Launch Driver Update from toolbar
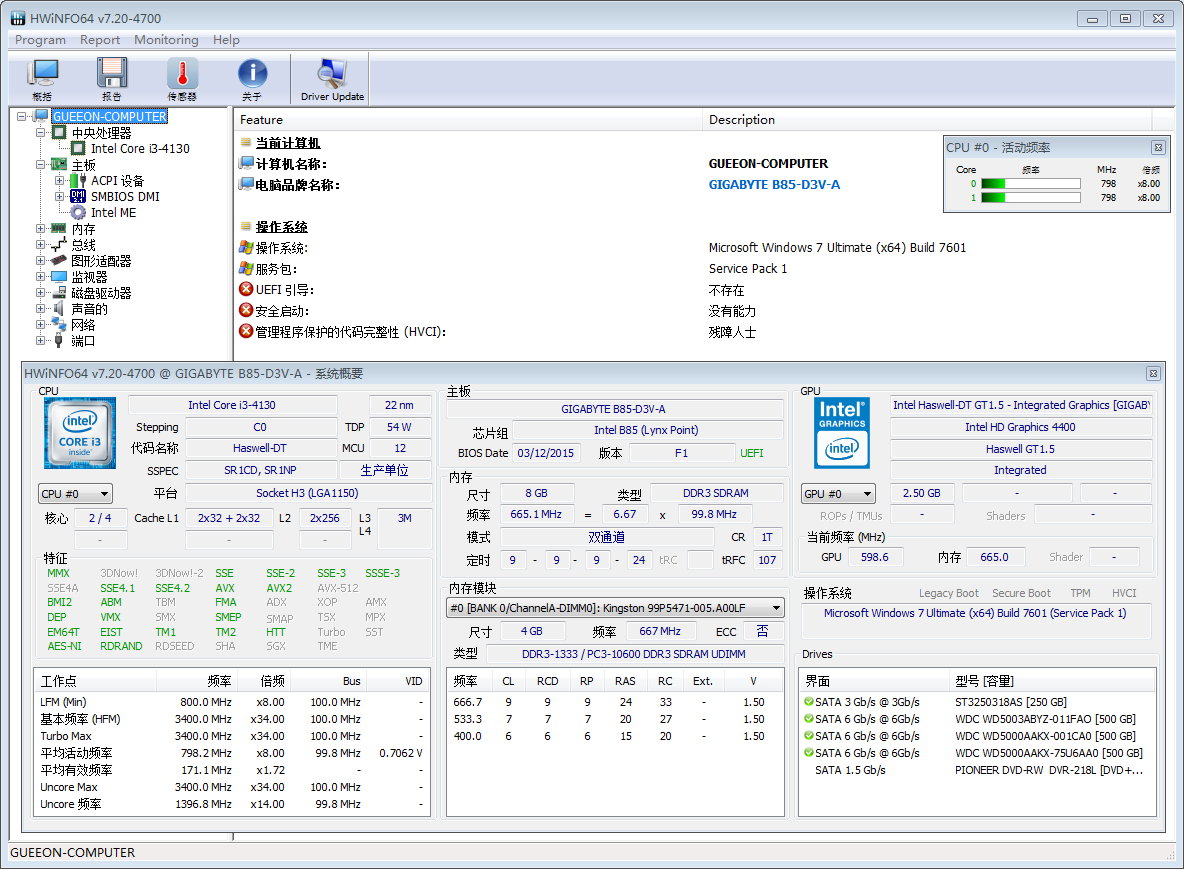 (x=332, y=79)
